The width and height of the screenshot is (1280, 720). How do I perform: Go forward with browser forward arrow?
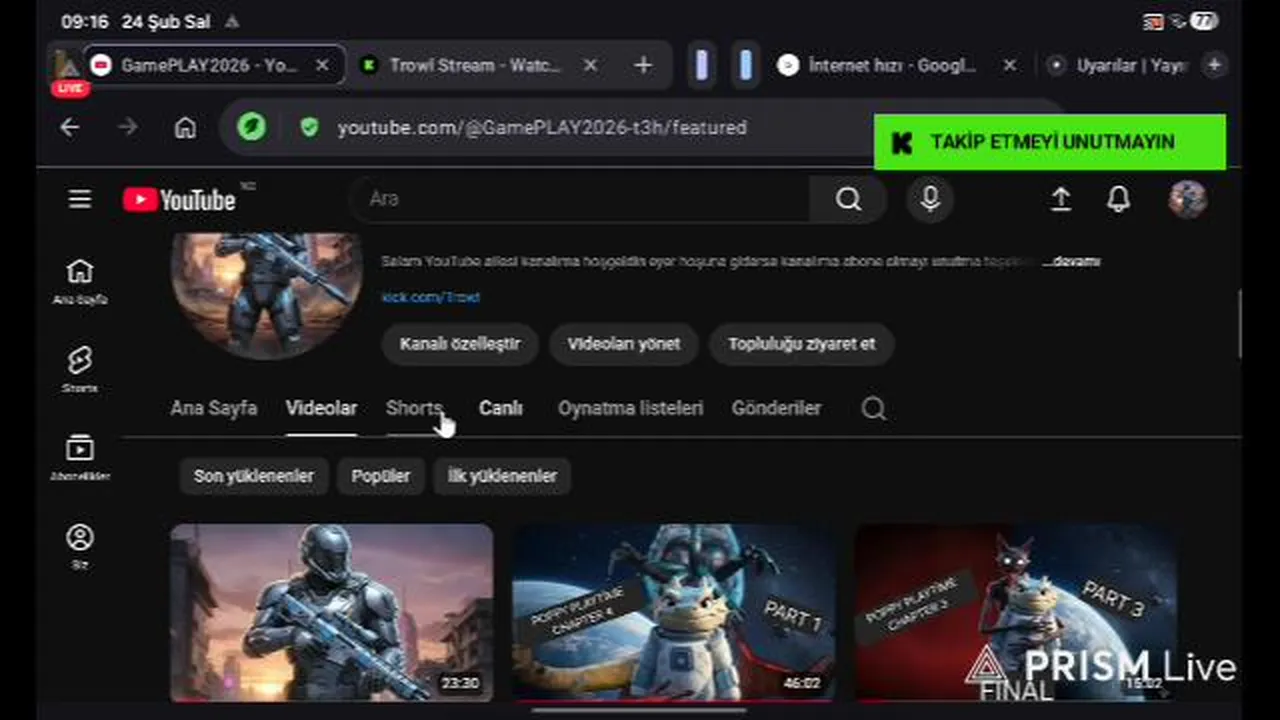(128, 127)
